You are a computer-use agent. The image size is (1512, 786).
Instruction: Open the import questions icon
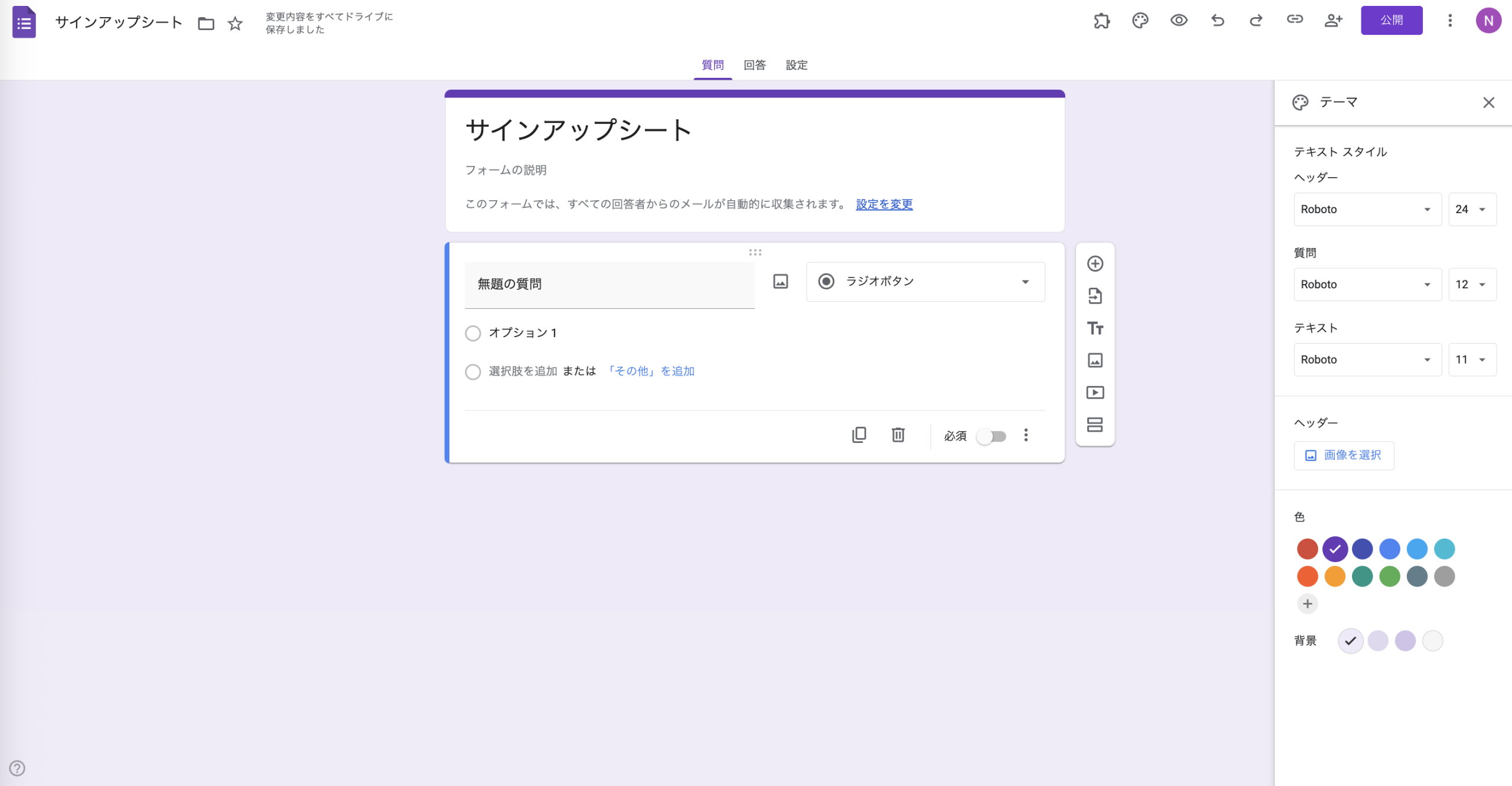[1096, 296]
